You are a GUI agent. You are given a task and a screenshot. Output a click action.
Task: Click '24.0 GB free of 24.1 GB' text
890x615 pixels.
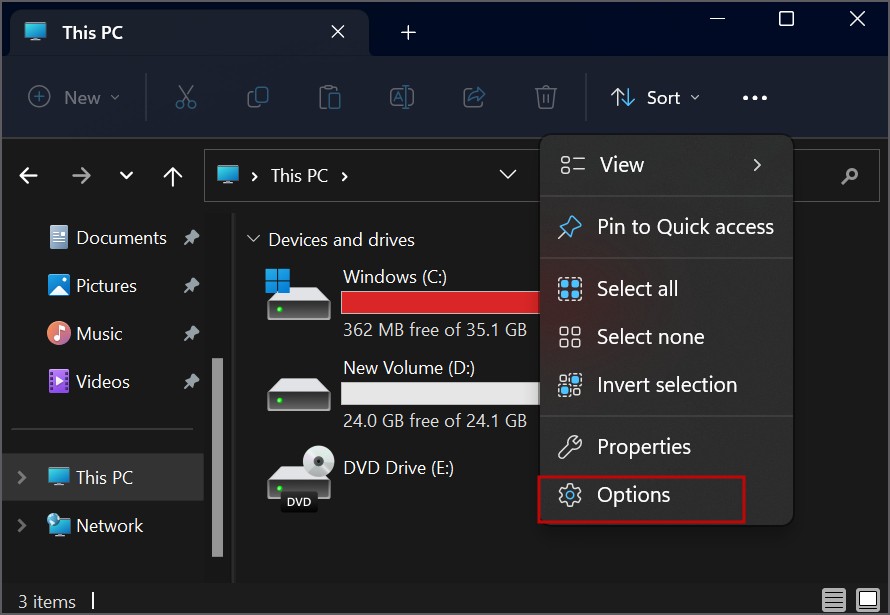tap(435, 420)
